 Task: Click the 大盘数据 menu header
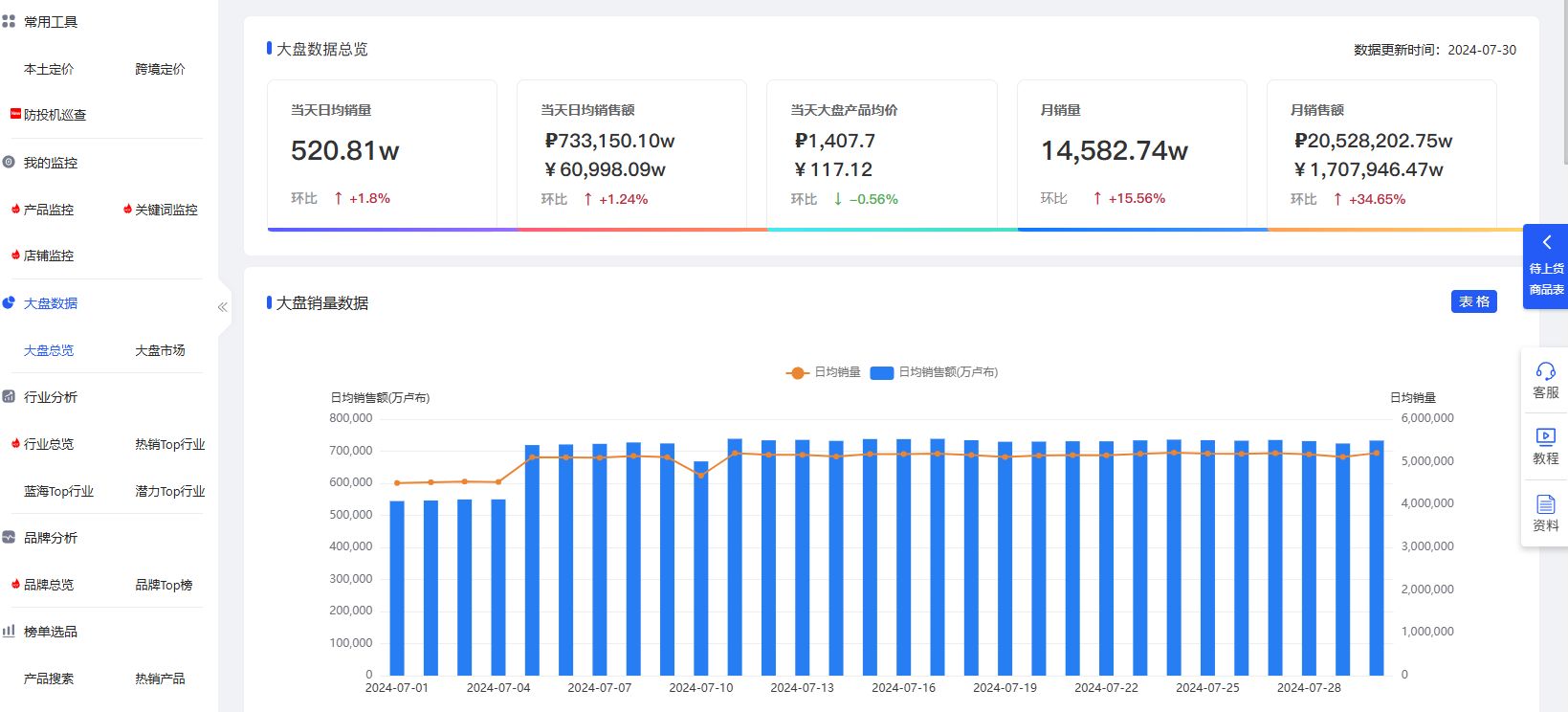pyautogui.click(x=51, y=303)
